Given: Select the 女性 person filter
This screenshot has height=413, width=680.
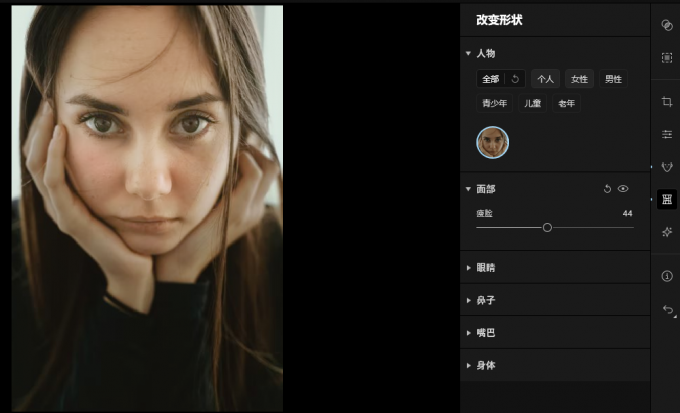Looking at the screenshot, I should pyautogui.click(x=579, y=79).
